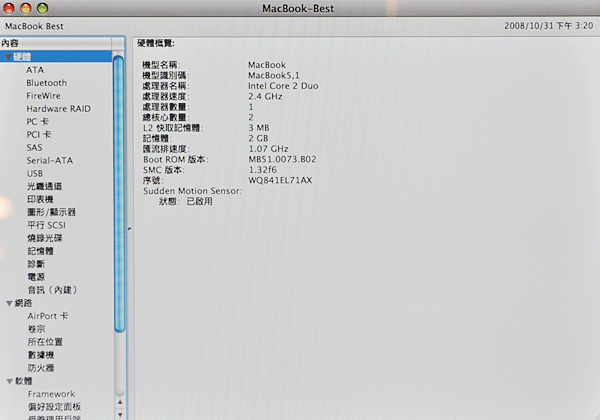
Task: Select the 軟體 software heading label
Action: [x=23, y=381]
